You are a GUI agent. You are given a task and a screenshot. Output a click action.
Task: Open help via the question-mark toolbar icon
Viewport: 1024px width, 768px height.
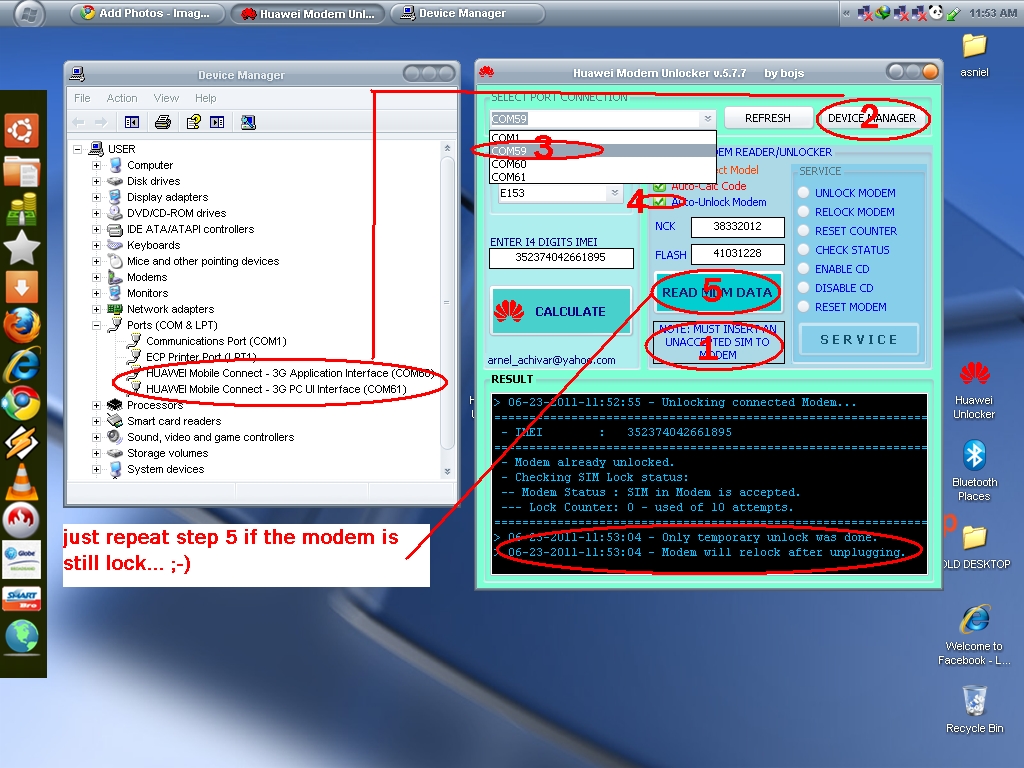point(192,120)
